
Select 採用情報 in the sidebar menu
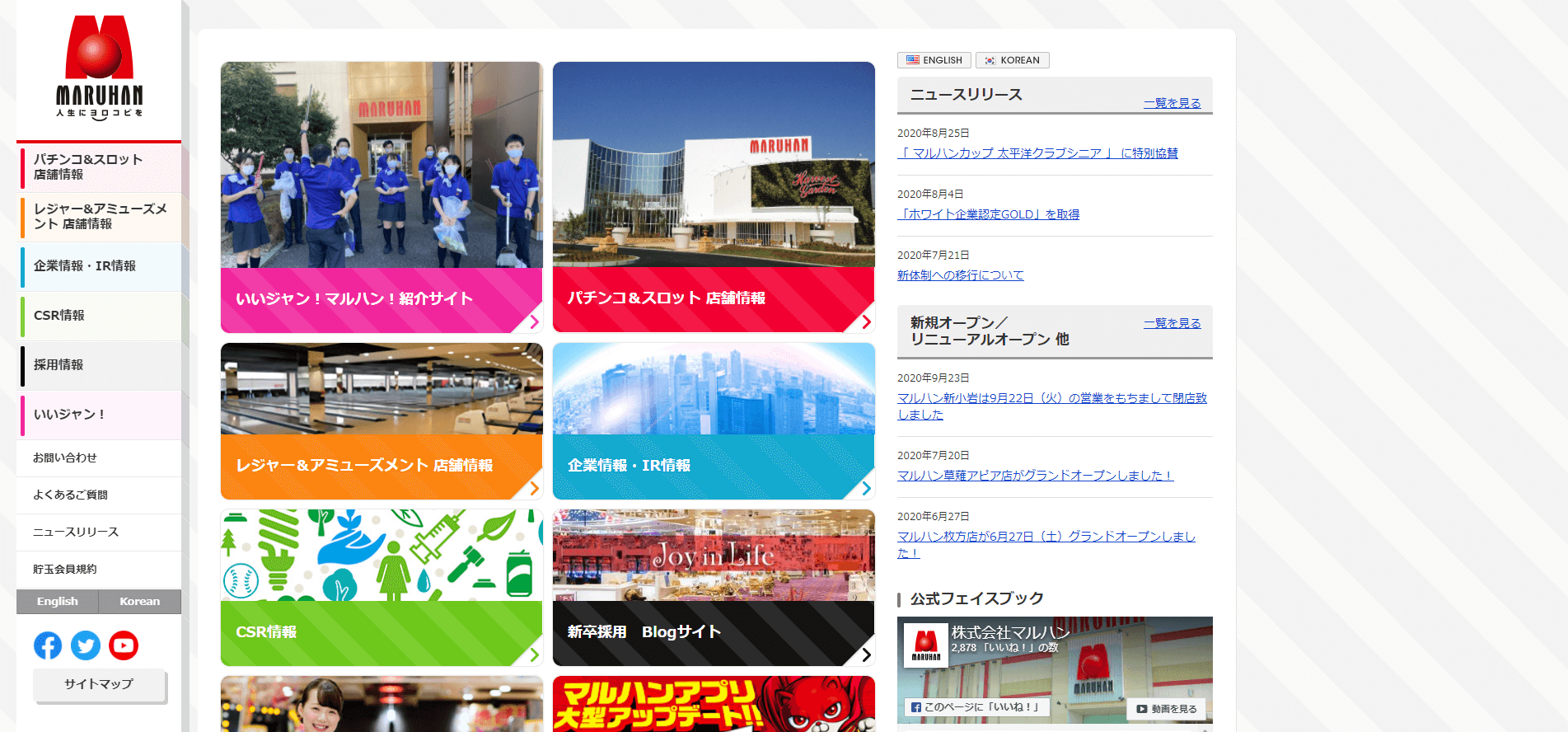point(99,364)
